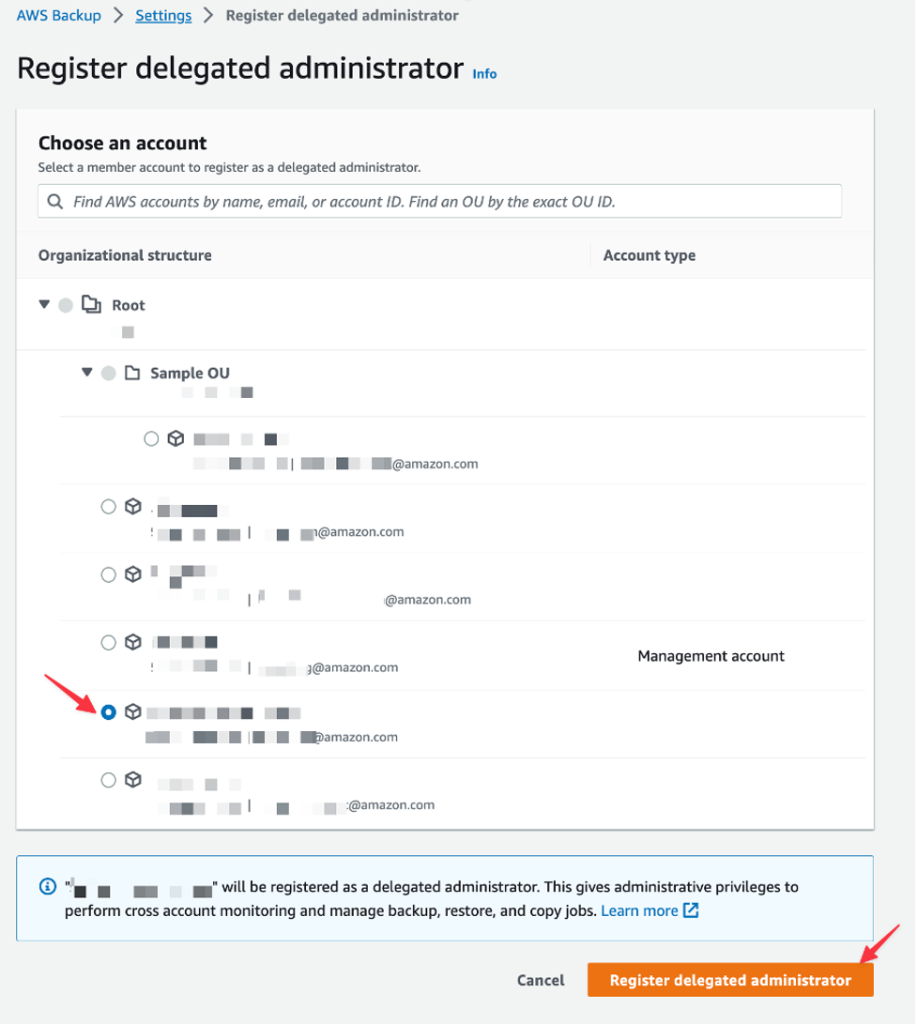Select the last account's radio button
This screenshot has width=917, height=1024.
108,780
